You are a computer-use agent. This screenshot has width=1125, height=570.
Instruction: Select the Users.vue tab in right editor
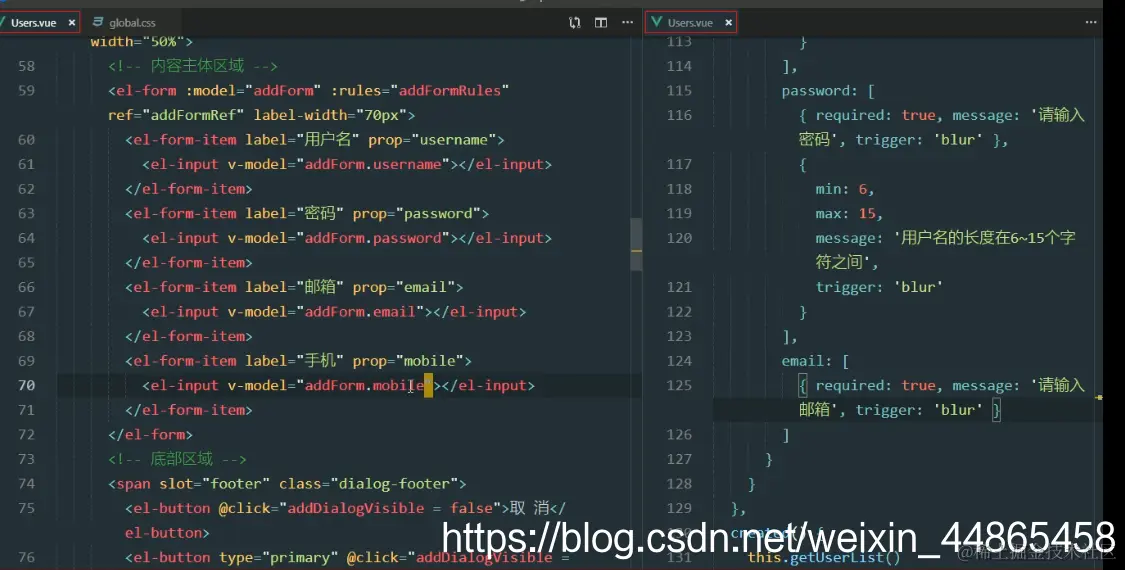(690, 23)
